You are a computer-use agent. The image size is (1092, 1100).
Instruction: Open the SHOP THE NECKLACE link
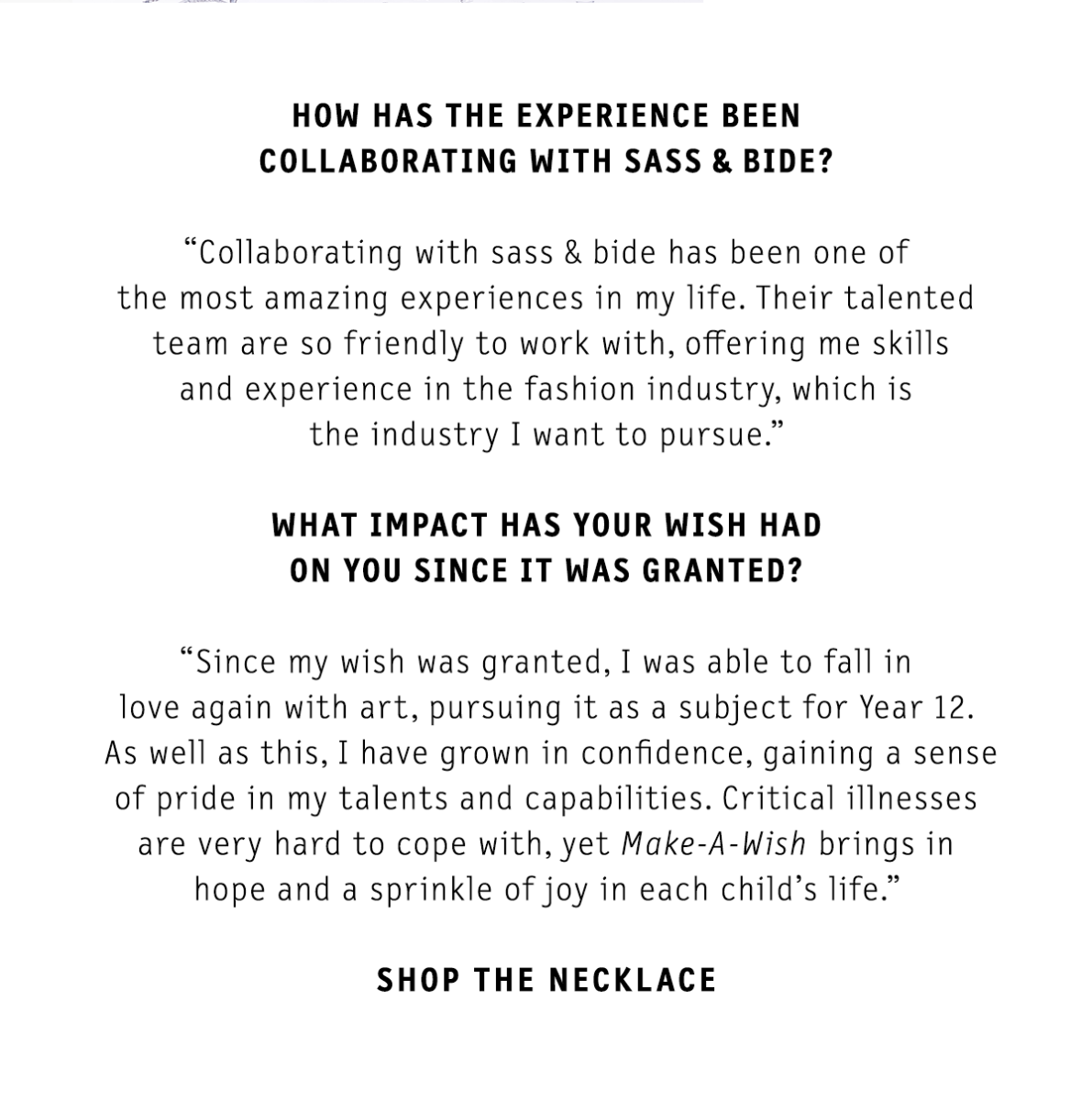coord(546,980)
